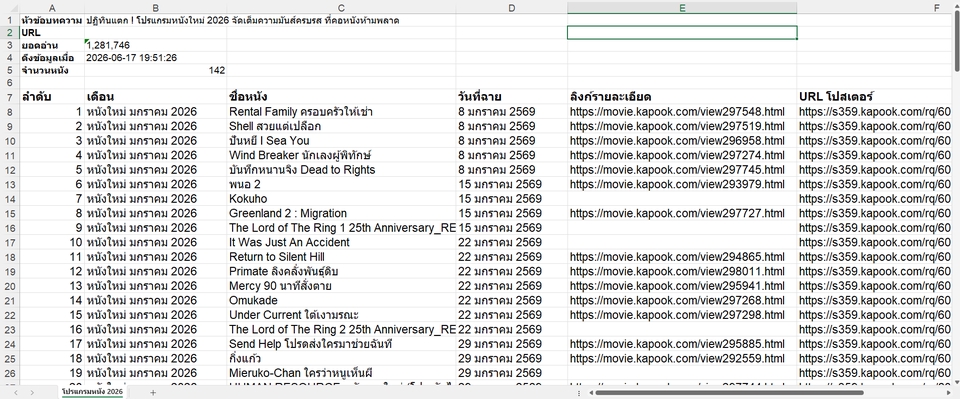The width and height of the screenshot is (960, 399).
Task: Select the Kokuho movie cell
Action: pos(341,199)
